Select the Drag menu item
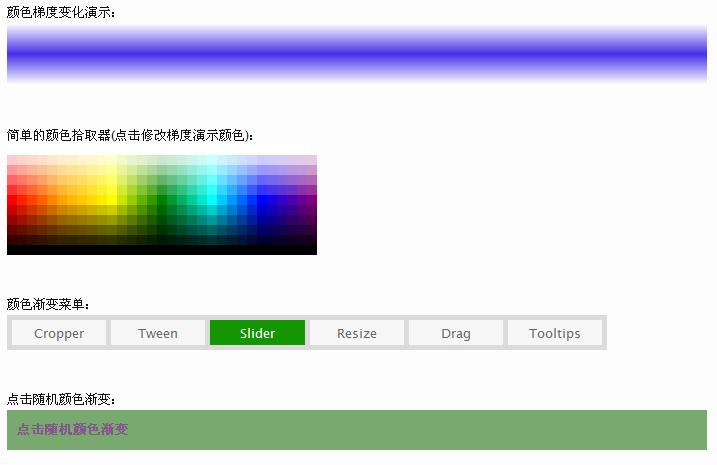This screenshot has width=717, height=465. pos(456,333)
